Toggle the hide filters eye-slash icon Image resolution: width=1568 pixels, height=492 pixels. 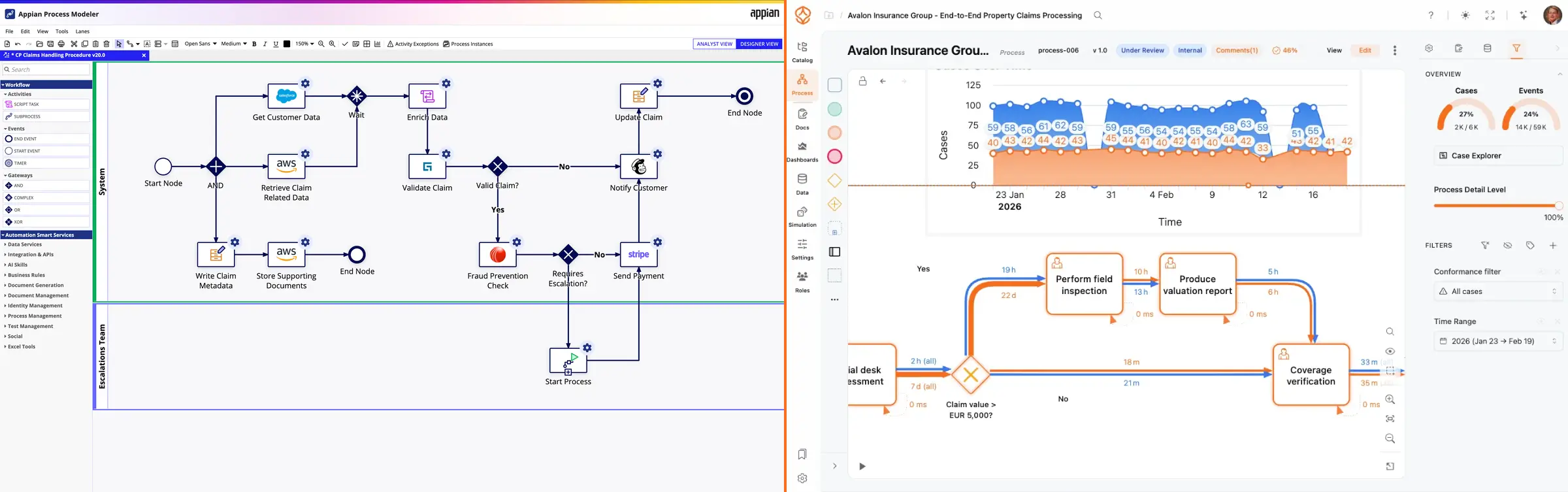pos(1508,246)
